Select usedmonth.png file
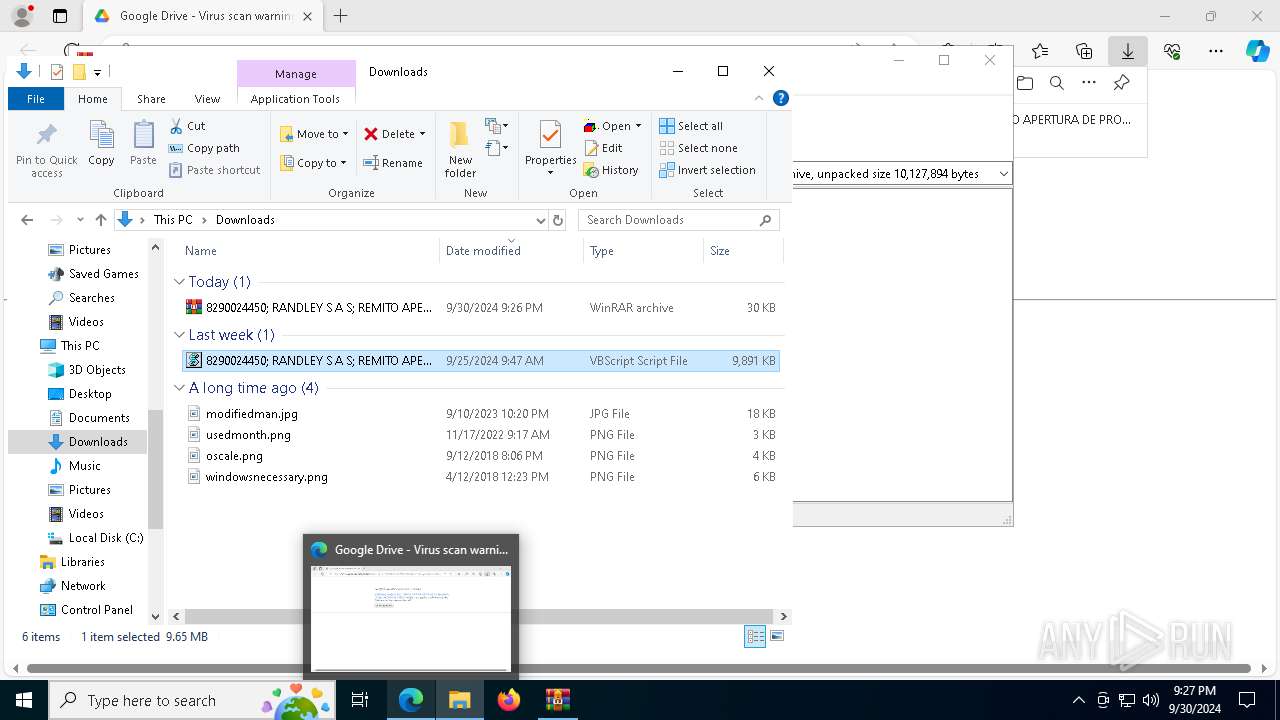1280x720 pixels. [x=480, y=435]
